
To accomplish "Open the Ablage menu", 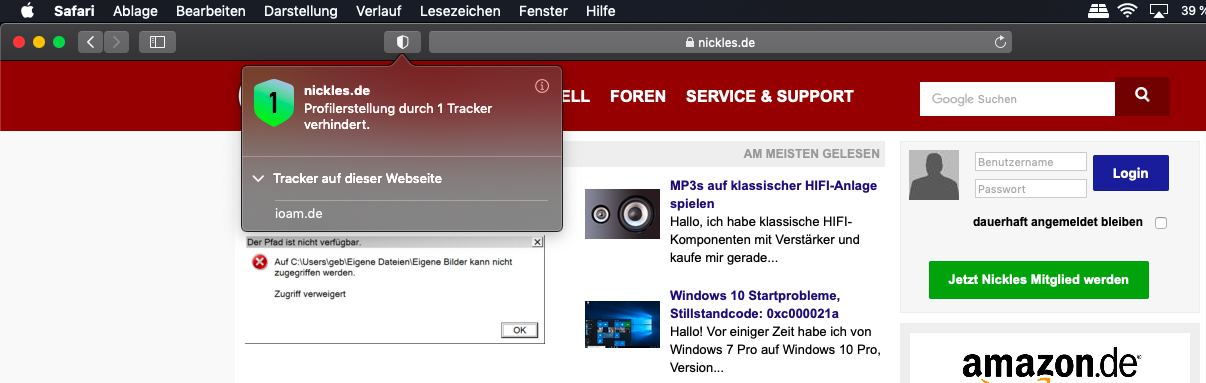I will point(135,12).
